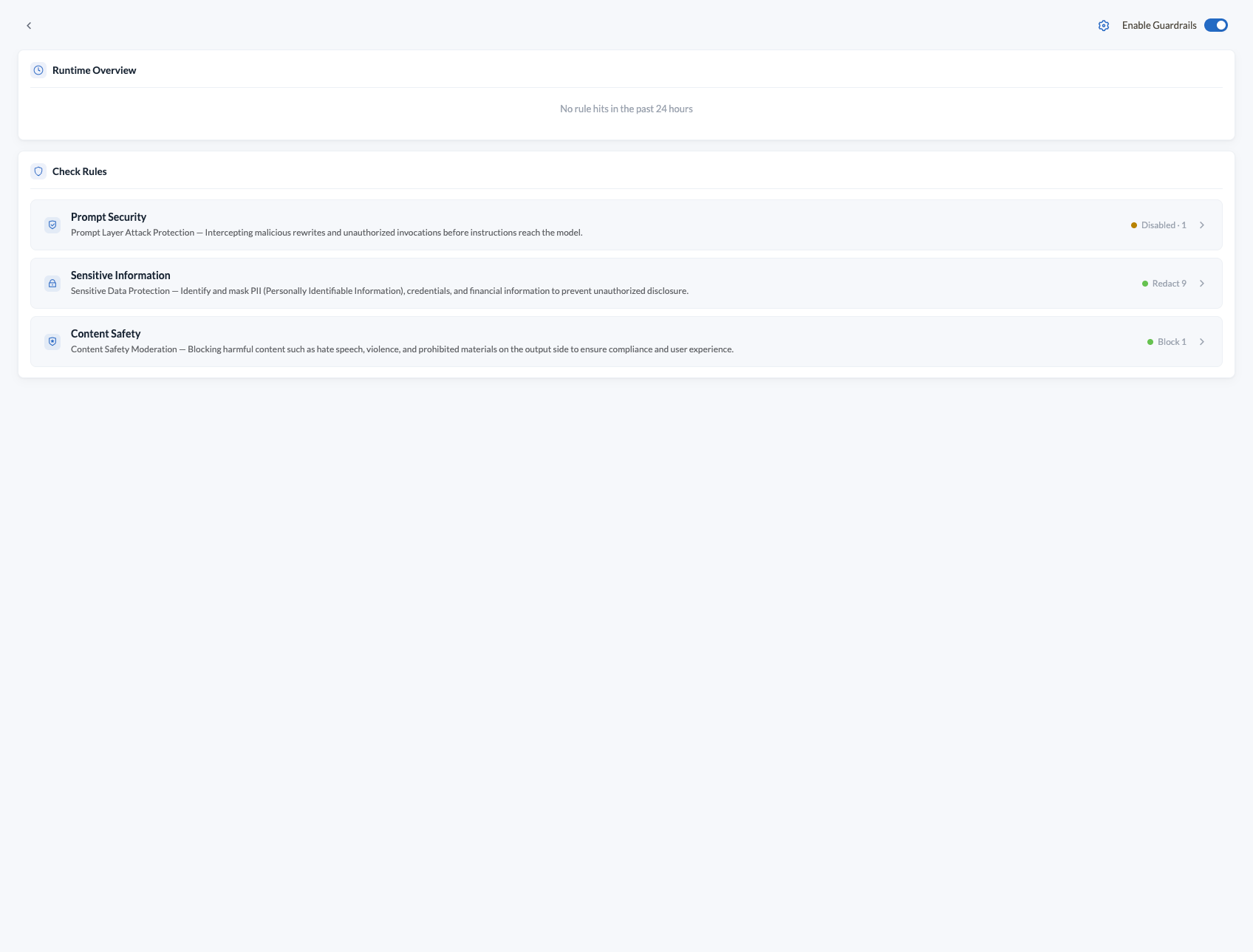Click the Runtime Overview heading
This screenshot has height=952, width=1253.
pyautogui.click(x=95, y=70)
